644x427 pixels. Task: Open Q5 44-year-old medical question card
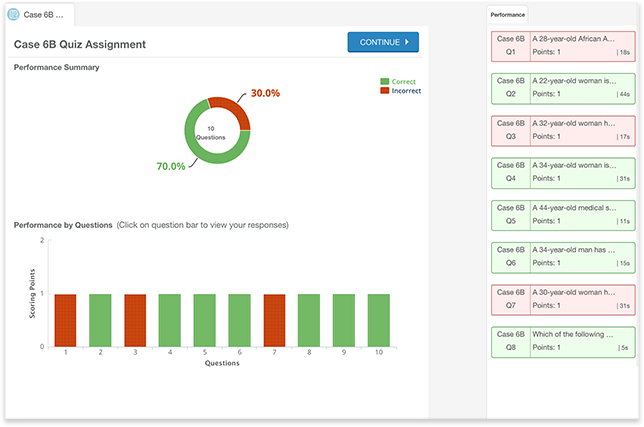click(x=563, y=214)
